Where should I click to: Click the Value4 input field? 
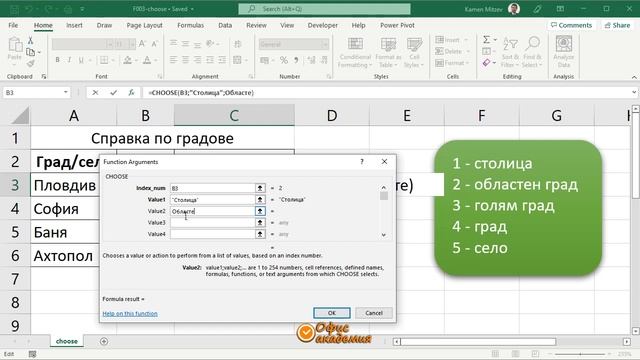coord(212,234)
